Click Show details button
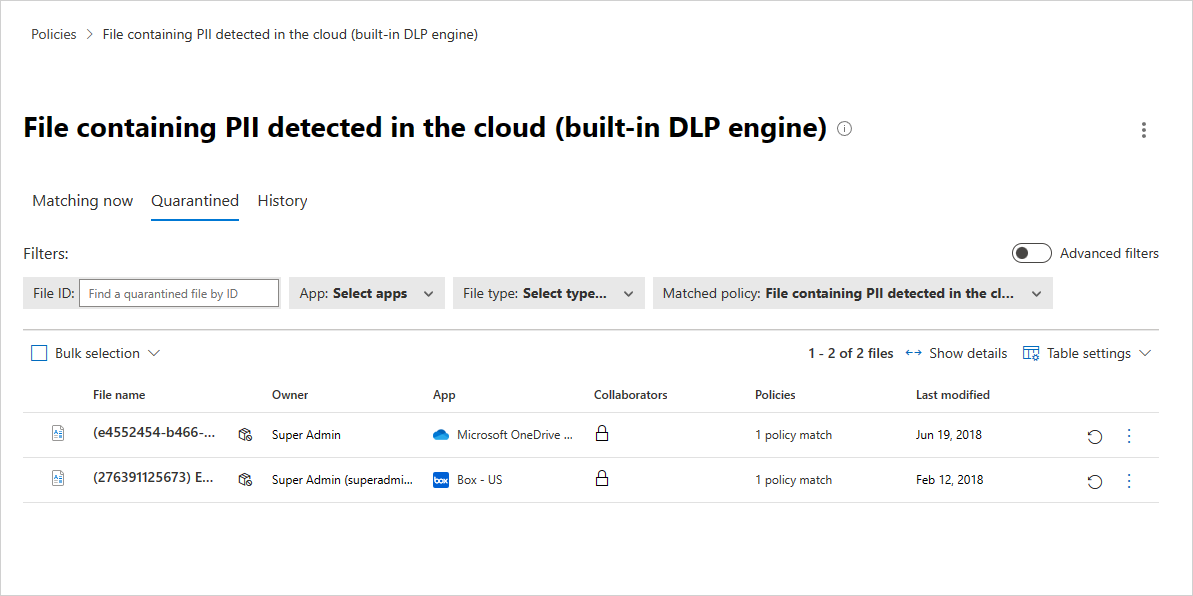 (956, 353)
